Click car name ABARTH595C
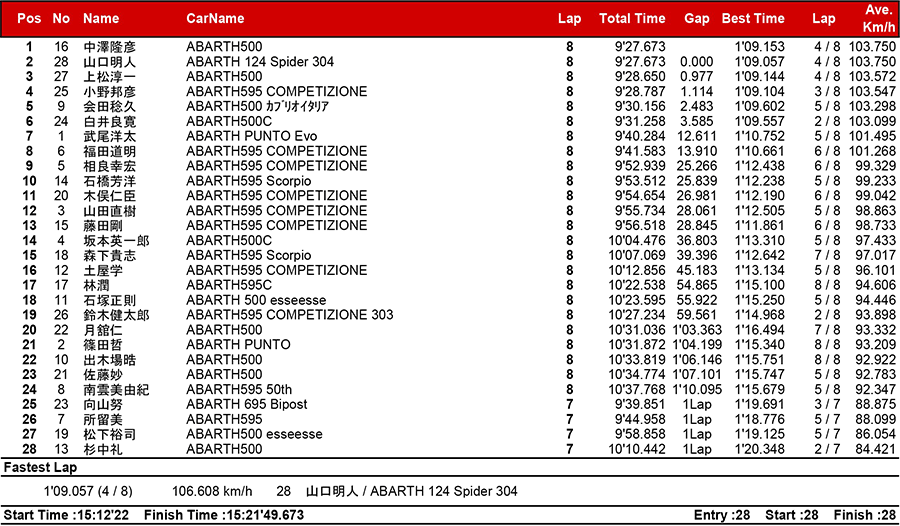 (229, 285)
